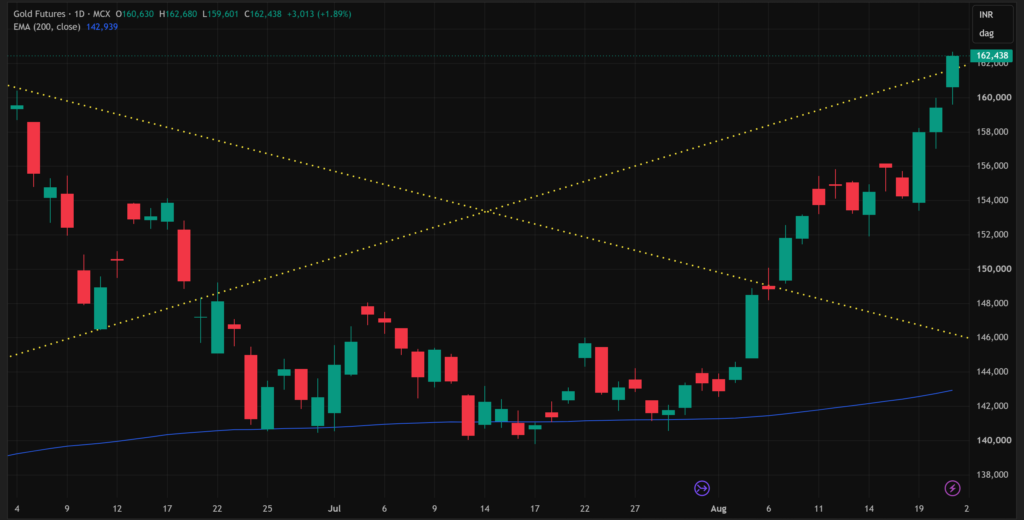Click the open value O160,630
Image resolution: width=1024 pixels, height=520 pixels.
point(136,14)
